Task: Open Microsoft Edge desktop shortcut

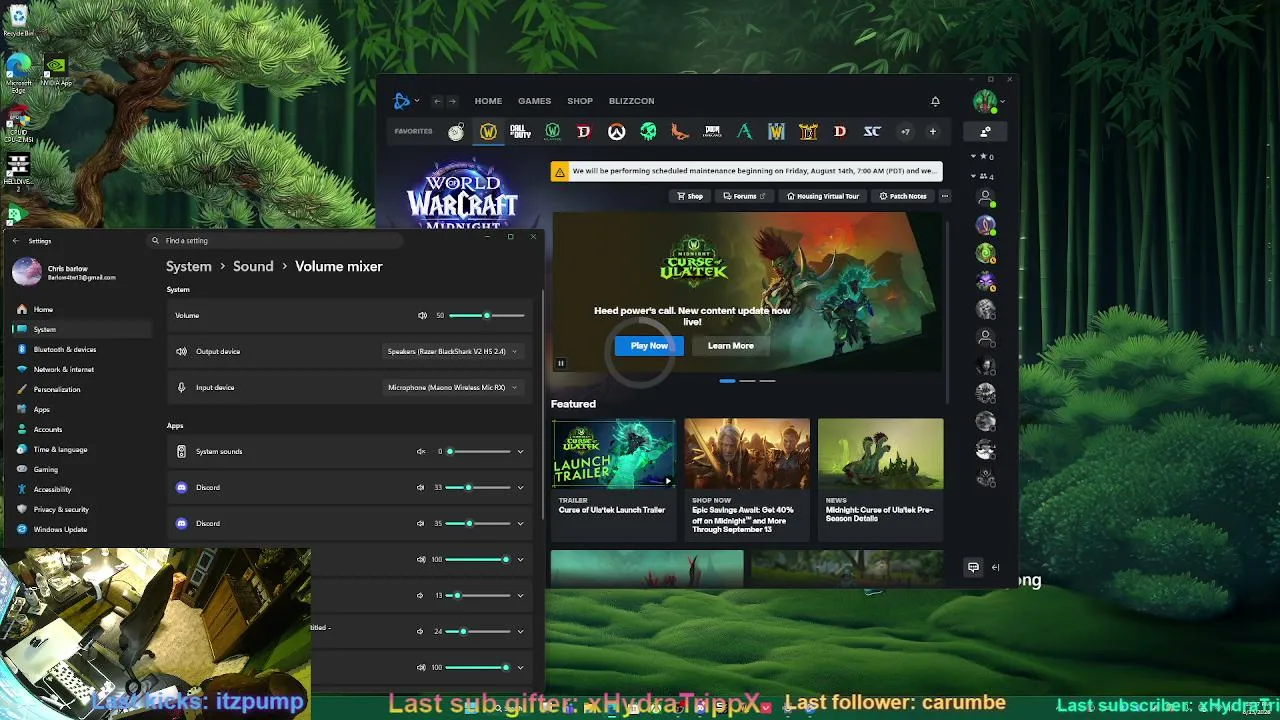Action: click(18, 72)
